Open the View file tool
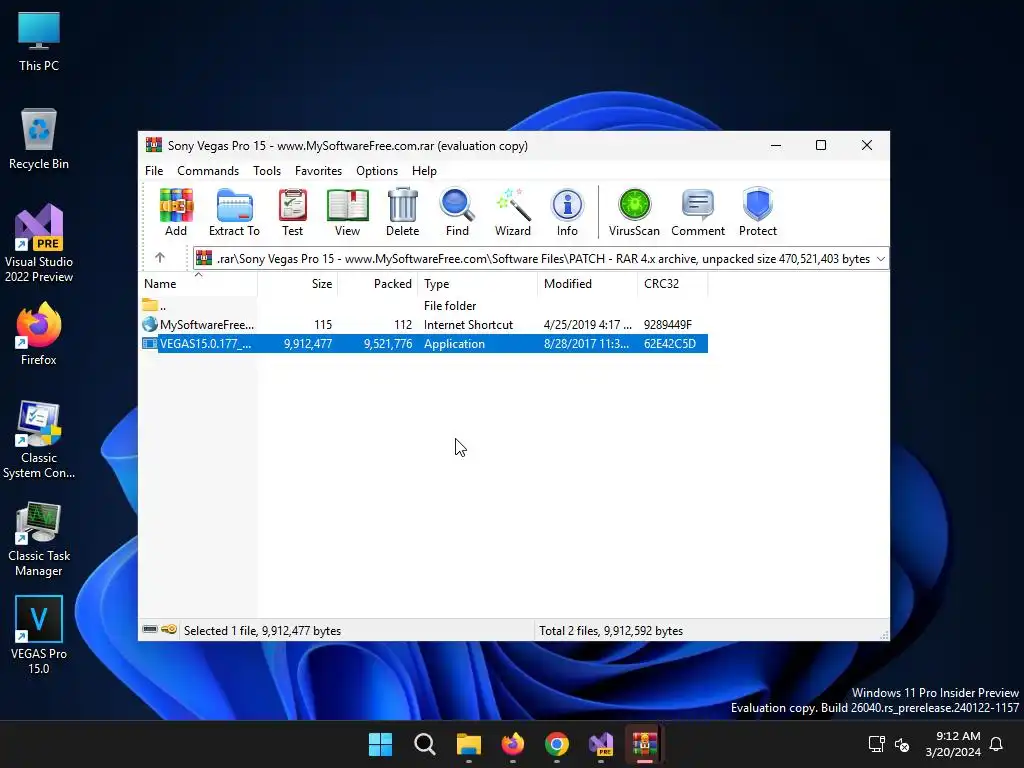Screen dimensions: 1024x768 347,212
